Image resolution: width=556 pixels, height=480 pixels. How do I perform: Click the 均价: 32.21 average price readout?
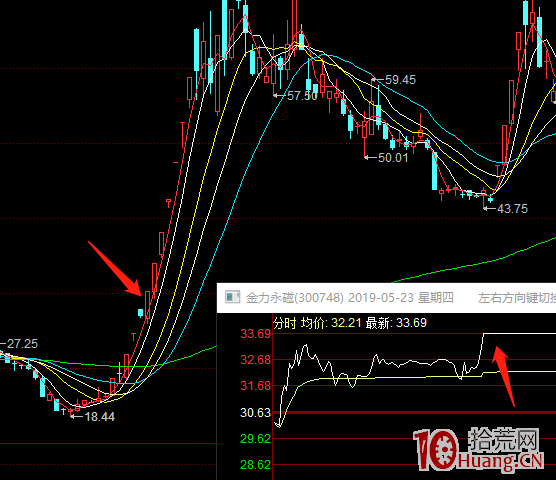point(331,323)
